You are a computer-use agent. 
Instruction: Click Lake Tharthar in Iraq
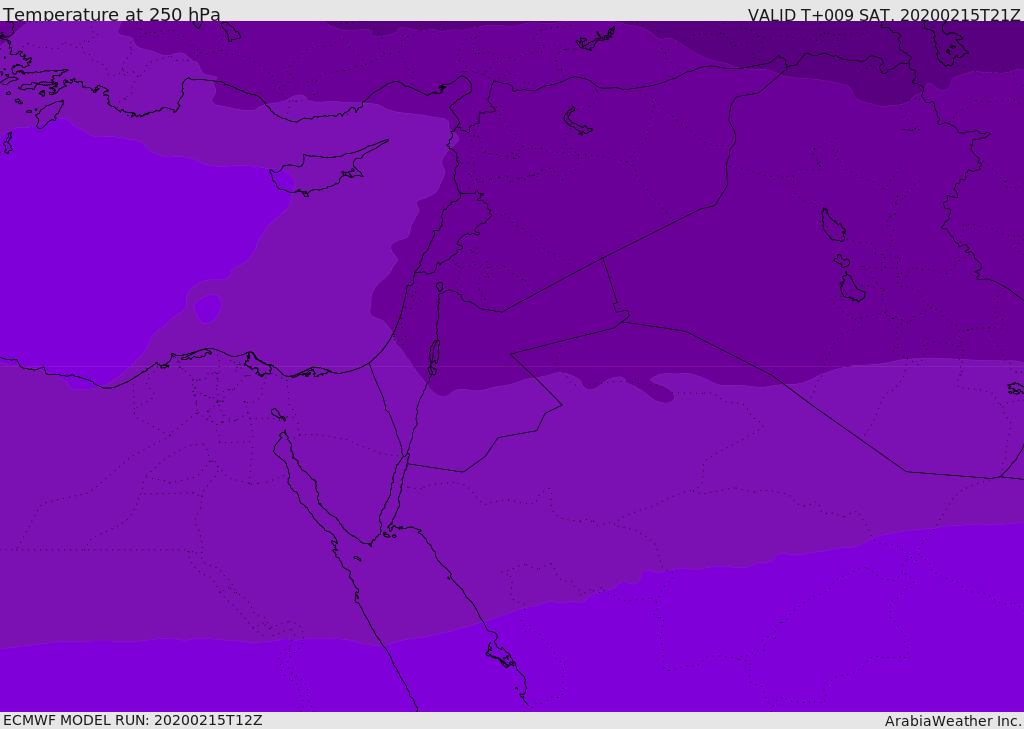(x=833, y=225)
